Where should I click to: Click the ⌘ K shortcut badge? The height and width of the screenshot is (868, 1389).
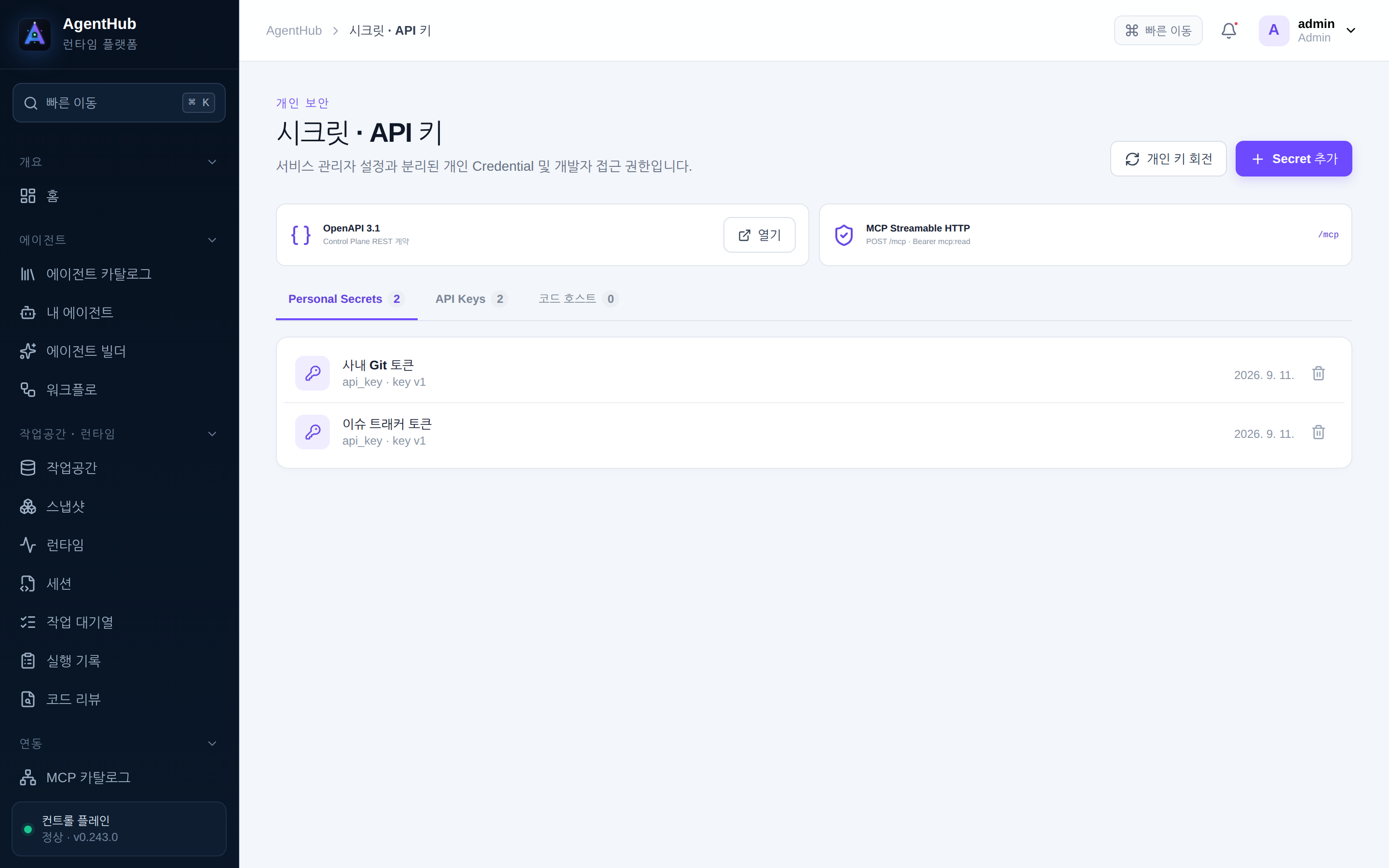(x=199, y=102)
